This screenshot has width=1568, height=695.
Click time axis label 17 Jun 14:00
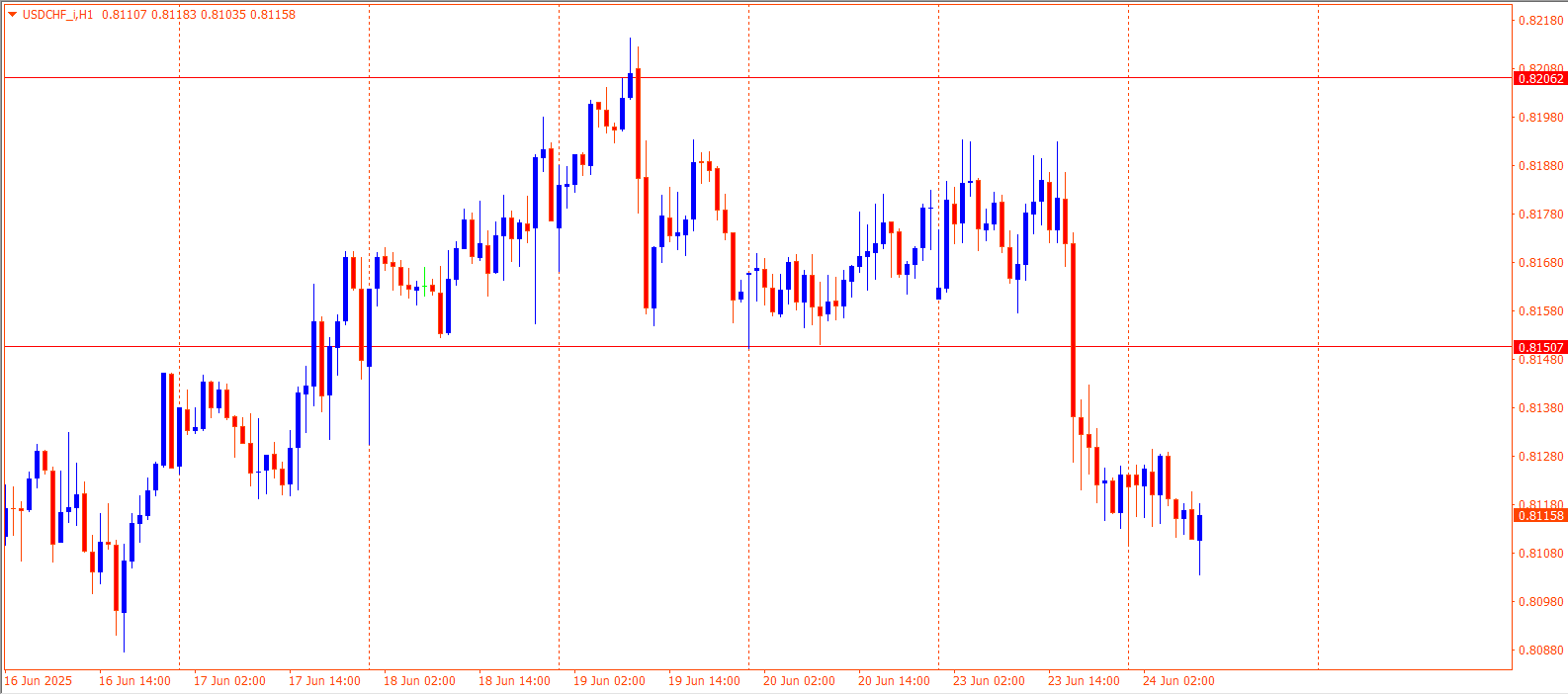324,681
